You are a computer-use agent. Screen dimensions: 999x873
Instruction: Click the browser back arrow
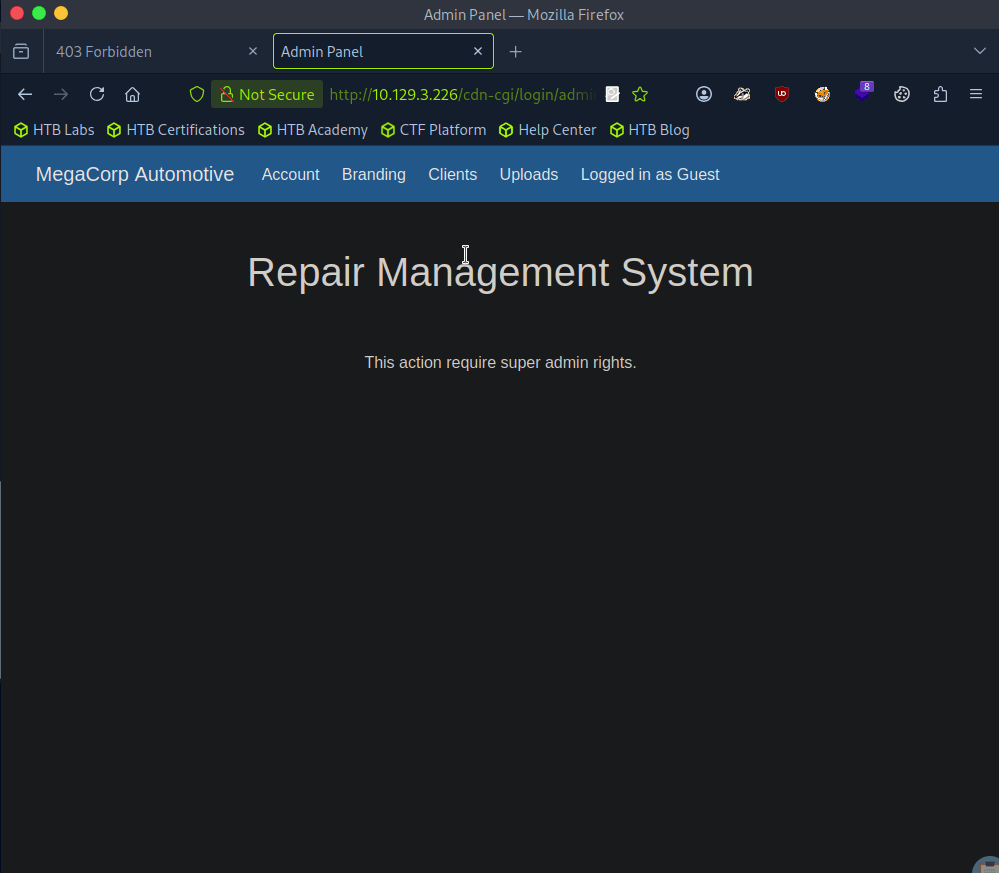(x=25, y=94)
